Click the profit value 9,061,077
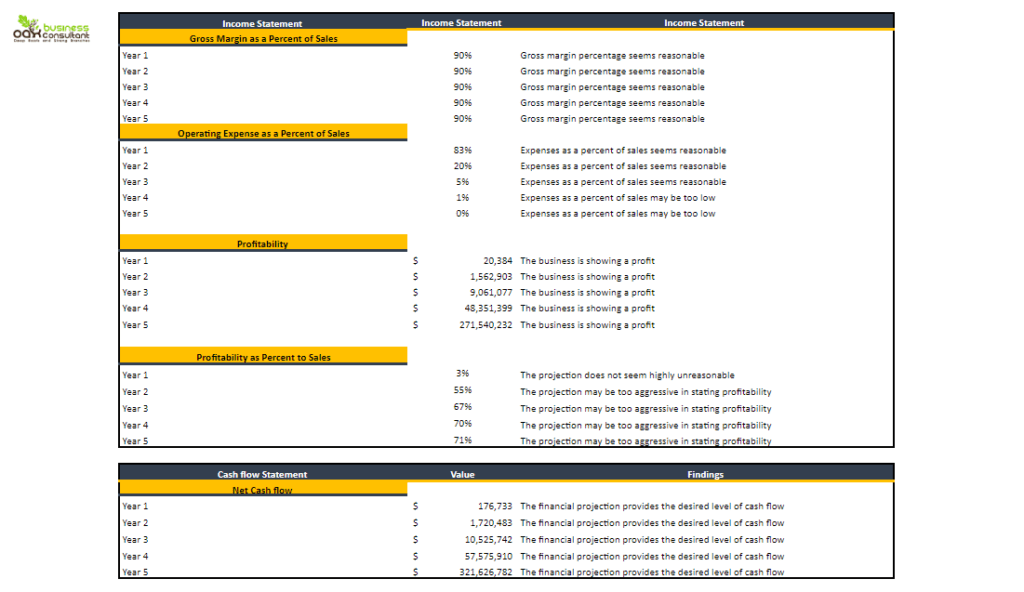Viewport: 1024px width, 592px height. tap(491, 293)
